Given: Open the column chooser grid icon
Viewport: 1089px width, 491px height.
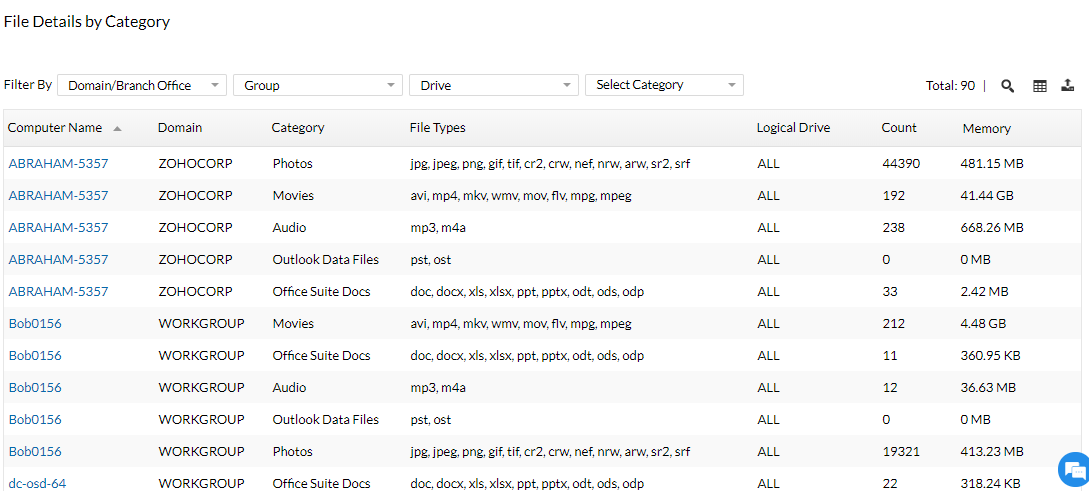Looking at the screenshot, I should point(1040,86).
